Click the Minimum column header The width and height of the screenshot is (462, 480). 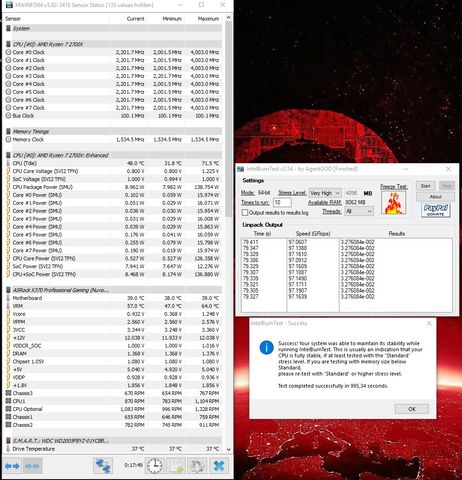point(172,19)
